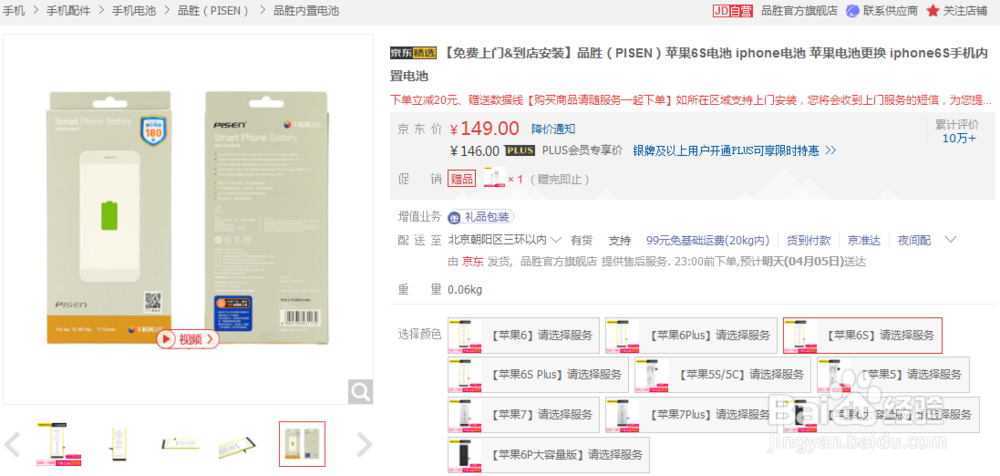Click the 赠品 promotion tag
The height and width of the screenshot is (476, 1000).
pos(462,179)
